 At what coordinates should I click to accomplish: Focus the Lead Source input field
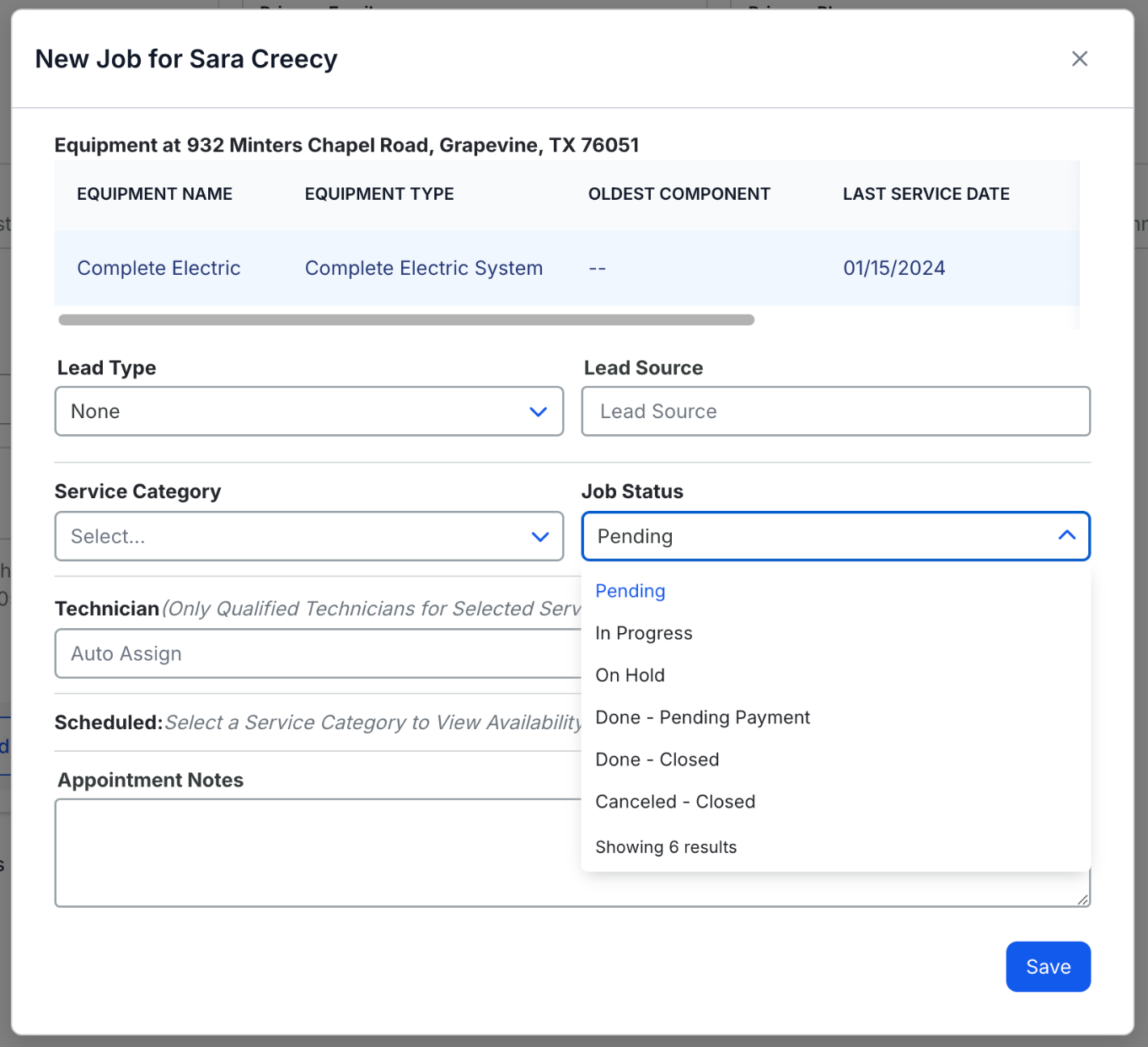(835, 411)
